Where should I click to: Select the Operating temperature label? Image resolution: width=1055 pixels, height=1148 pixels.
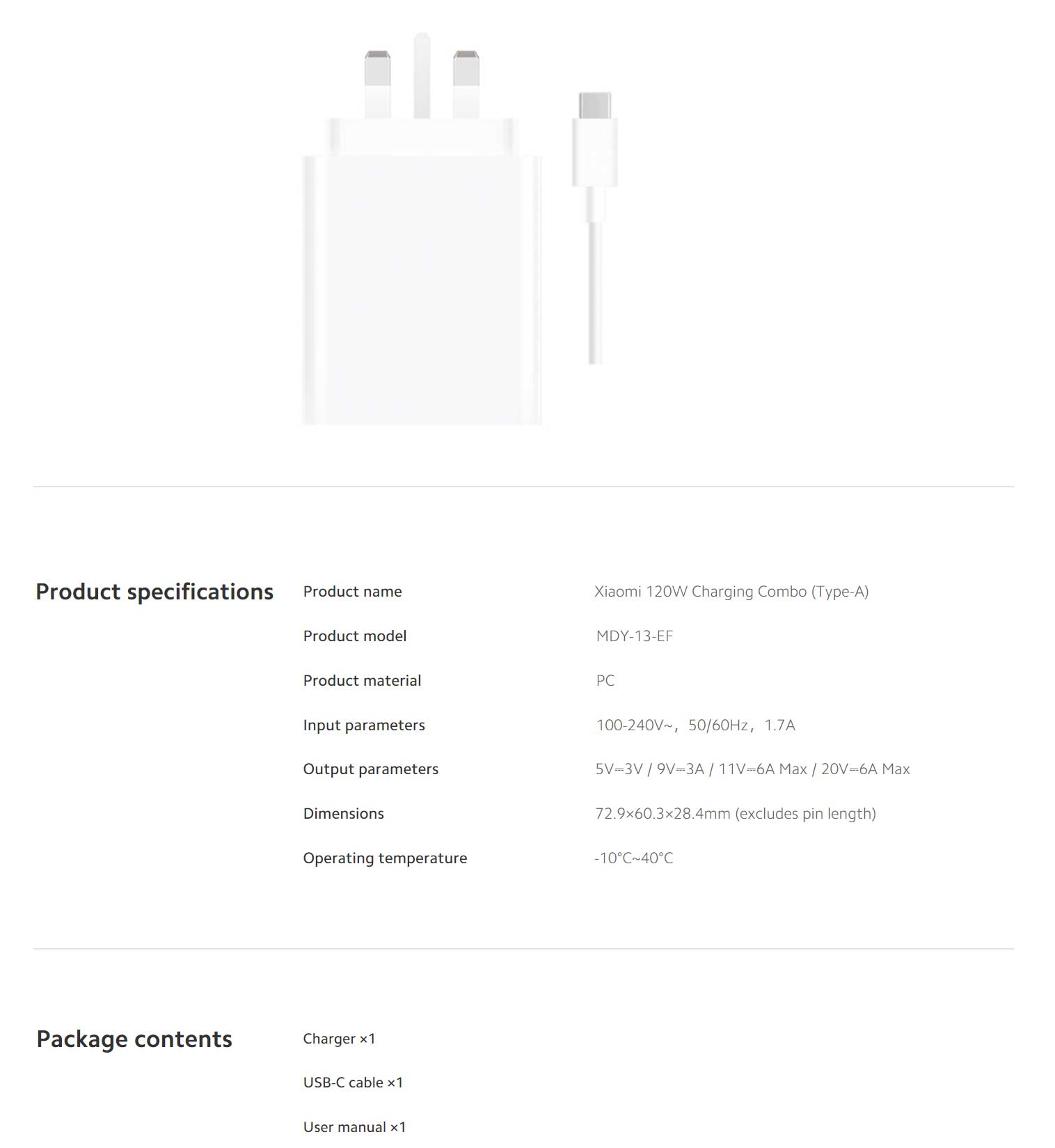(x=386, y=858)
